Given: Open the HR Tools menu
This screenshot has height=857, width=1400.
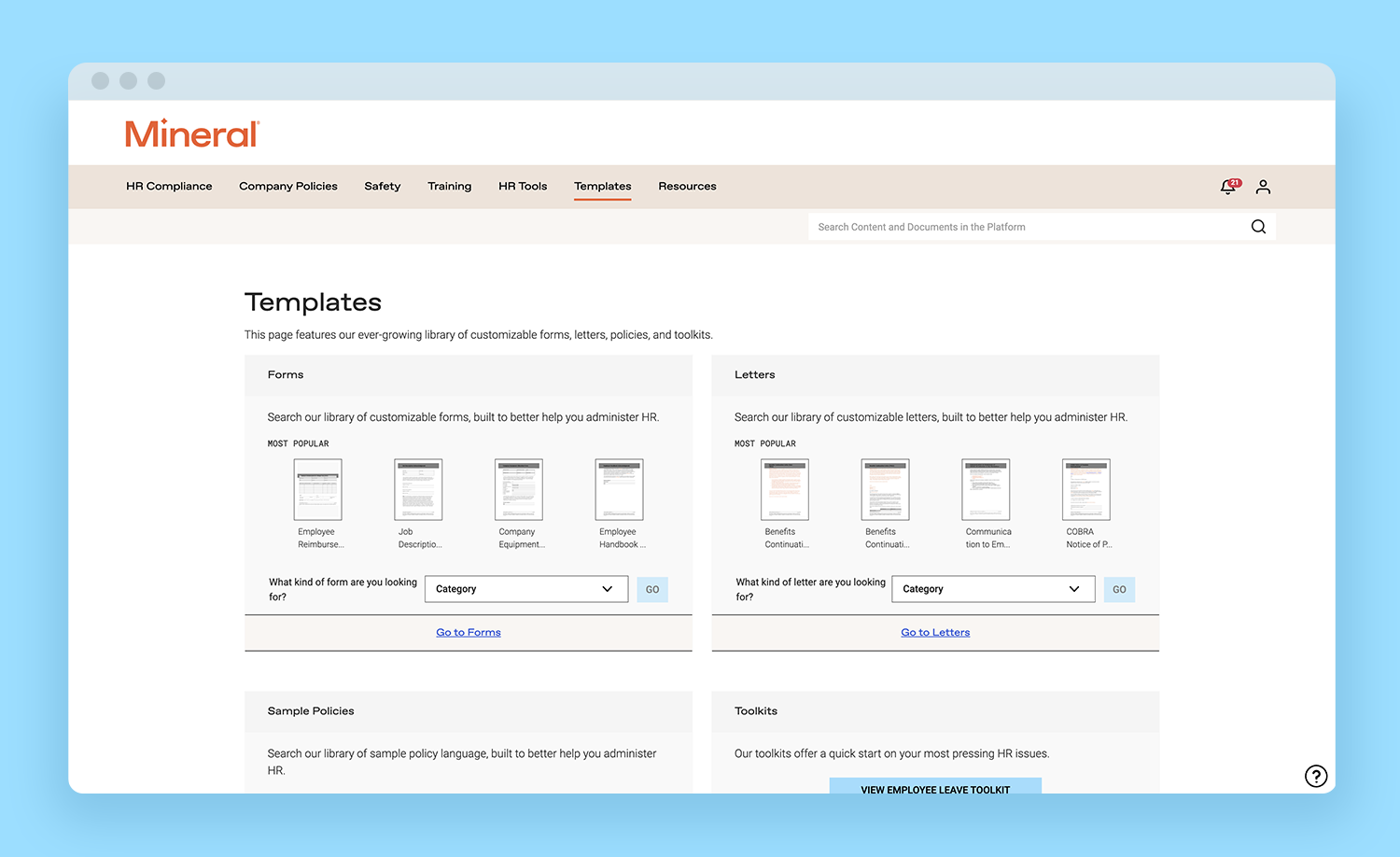Looking at the screenshot, I should point(523,187).
